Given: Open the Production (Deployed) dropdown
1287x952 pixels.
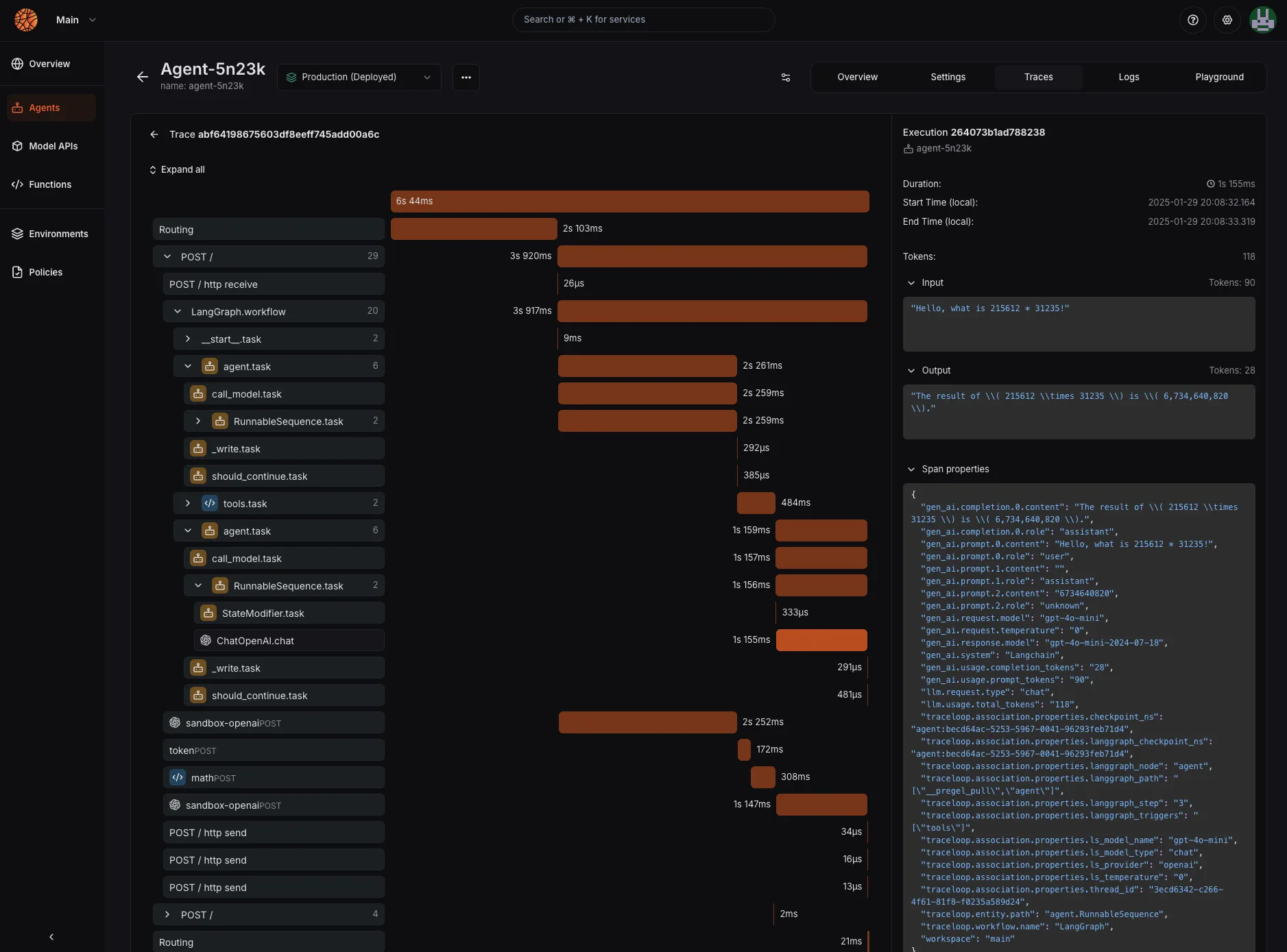Looking at the screenshot, I should point(358,77).
